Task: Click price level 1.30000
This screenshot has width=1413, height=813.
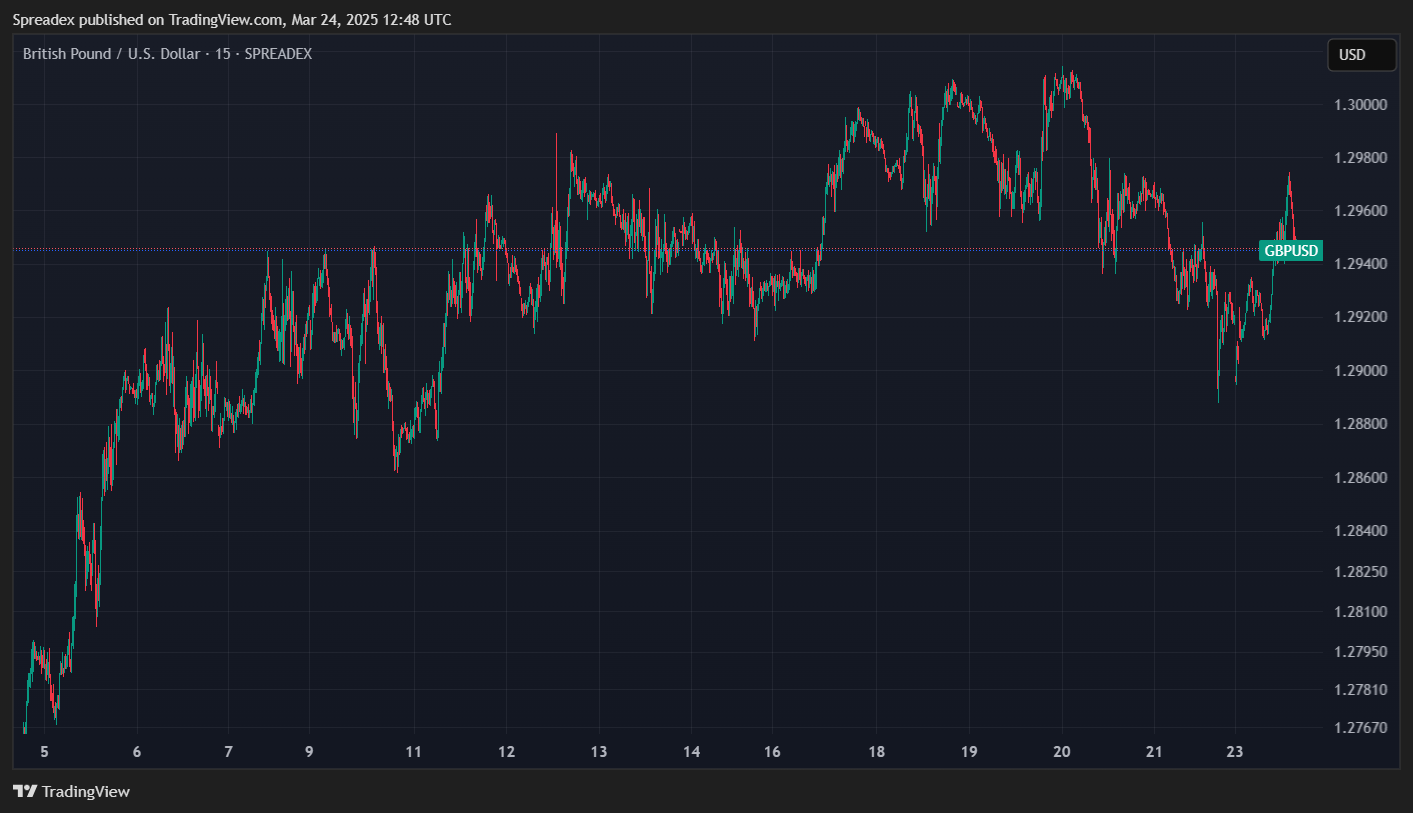Action: 1360,105
